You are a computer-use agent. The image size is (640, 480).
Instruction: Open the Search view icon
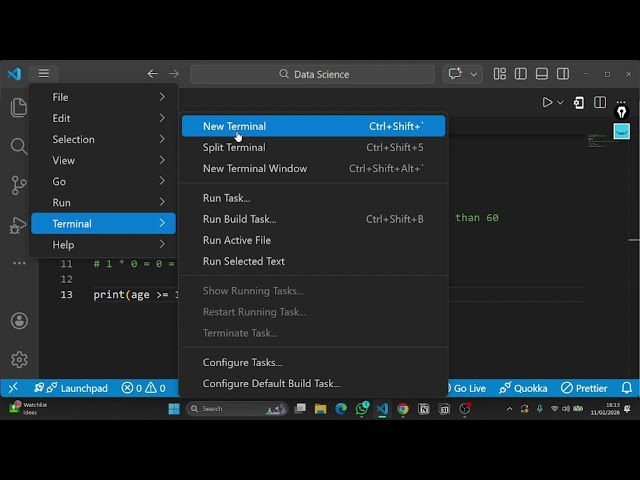[19, 146]
